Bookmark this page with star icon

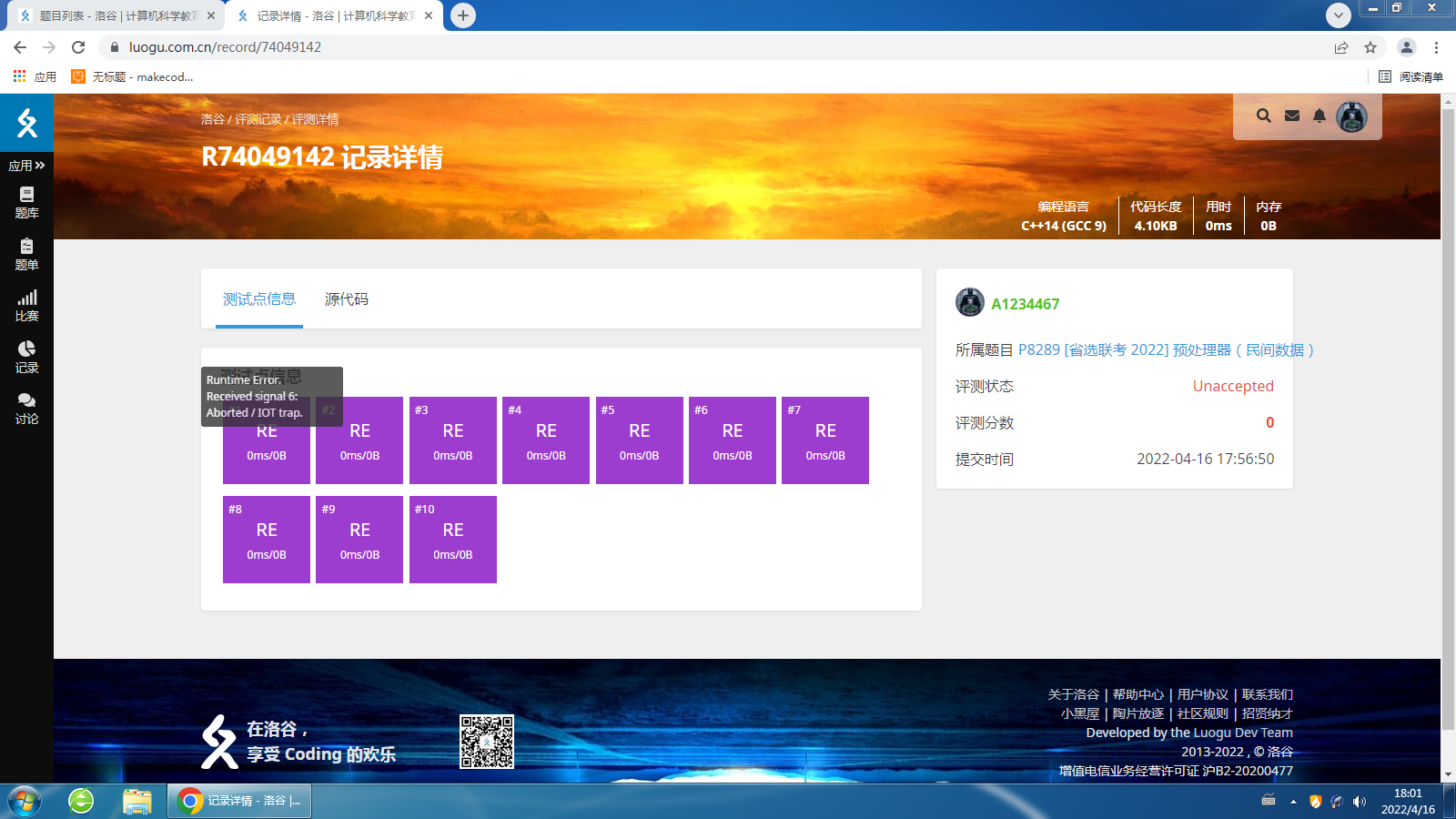pos(1370,47)
